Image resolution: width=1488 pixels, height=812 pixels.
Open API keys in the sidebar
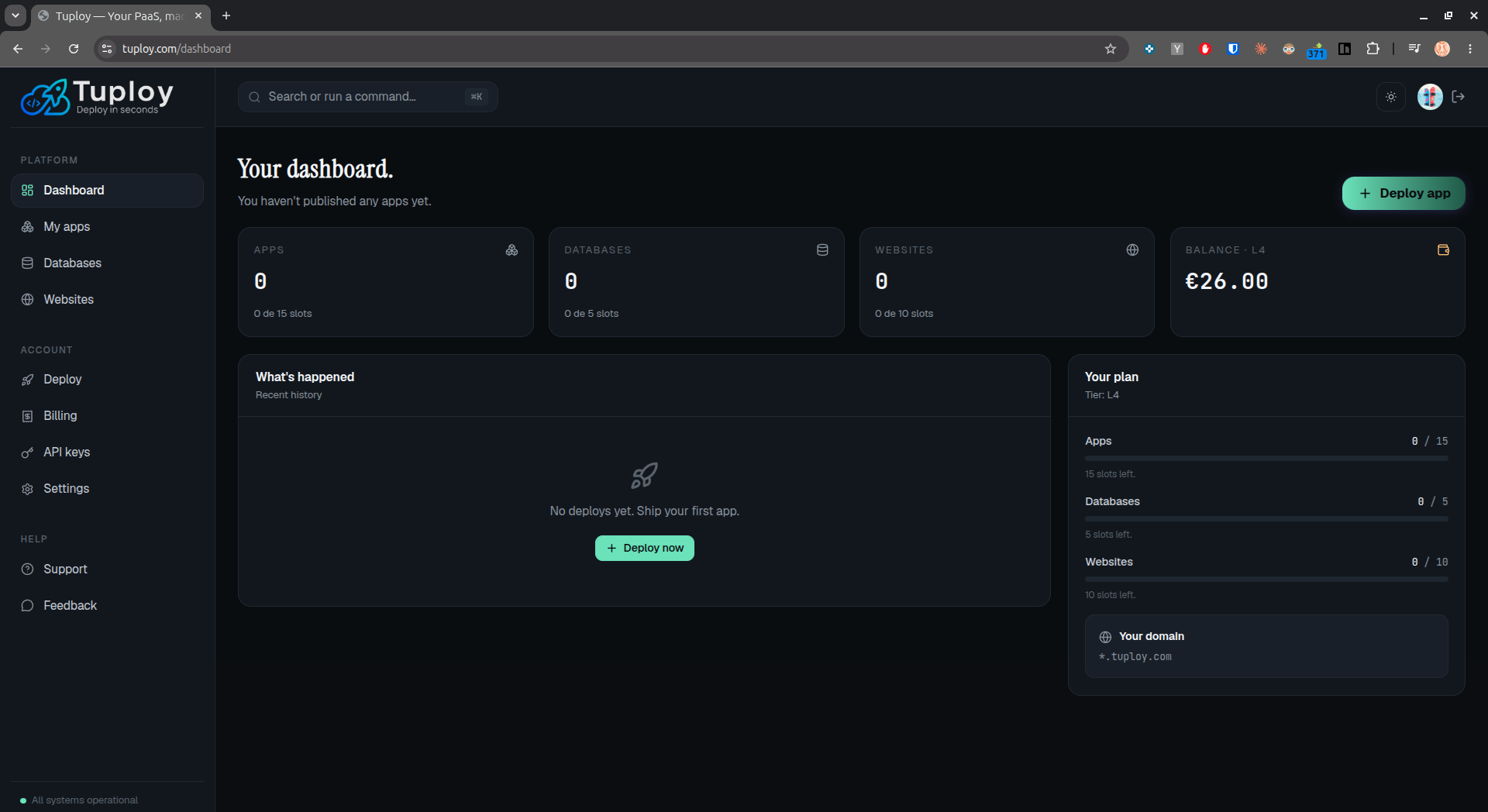tap(107, 452)
